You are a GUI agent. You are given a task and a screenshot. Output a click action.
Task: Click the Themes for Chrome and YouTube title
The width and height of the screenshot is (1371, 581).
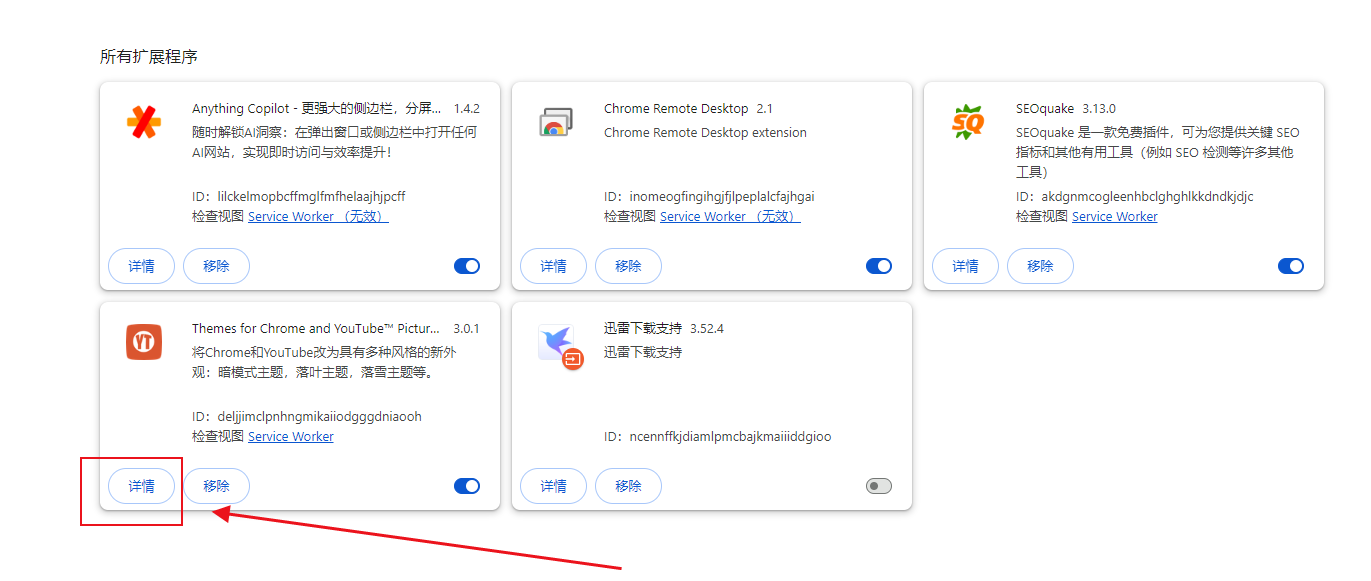317,329
